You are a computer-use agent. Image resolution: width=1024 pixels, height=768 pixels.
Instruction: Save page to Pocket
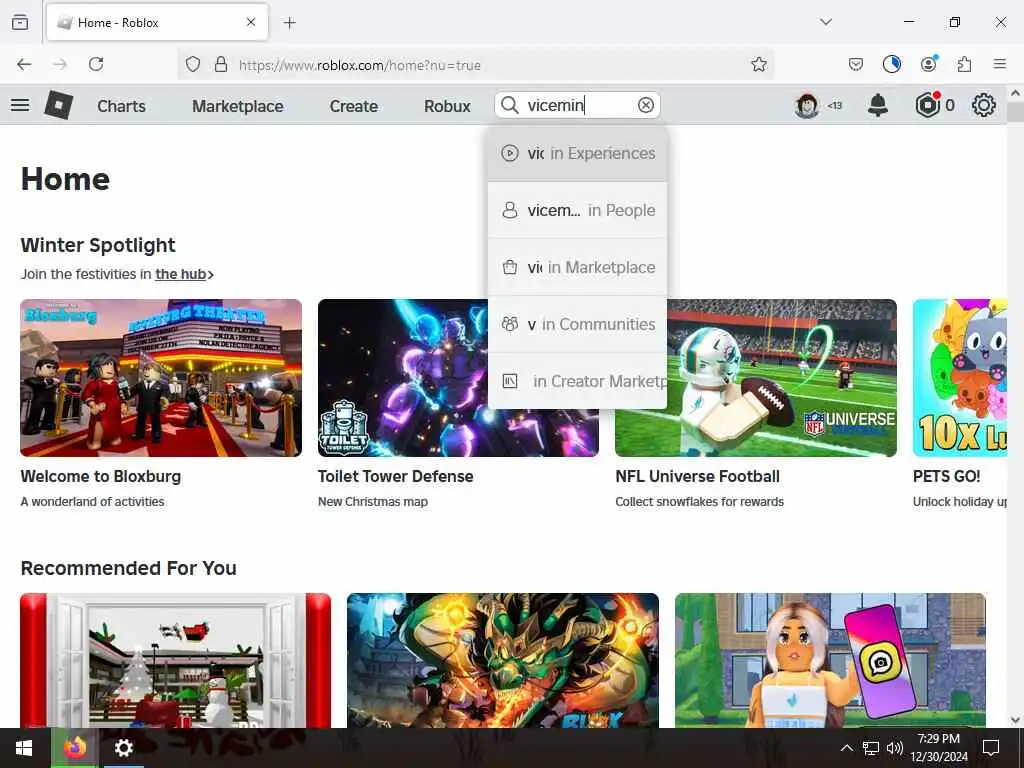coord(856,64)
